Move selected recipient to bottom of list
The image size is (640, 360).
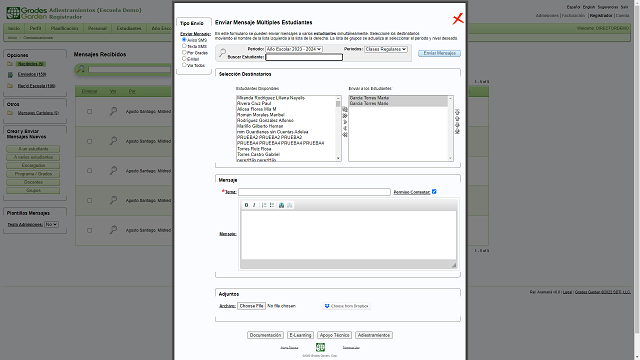457,131
